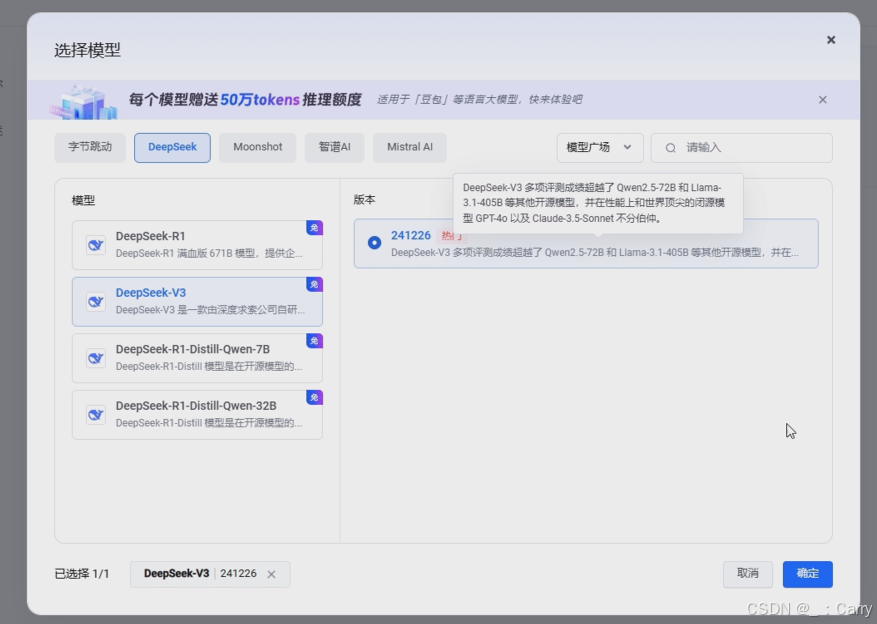Choose the DeepSeek-R1-Distill-Qwen-7B model

pyautogui.click(x=197, y=358)
